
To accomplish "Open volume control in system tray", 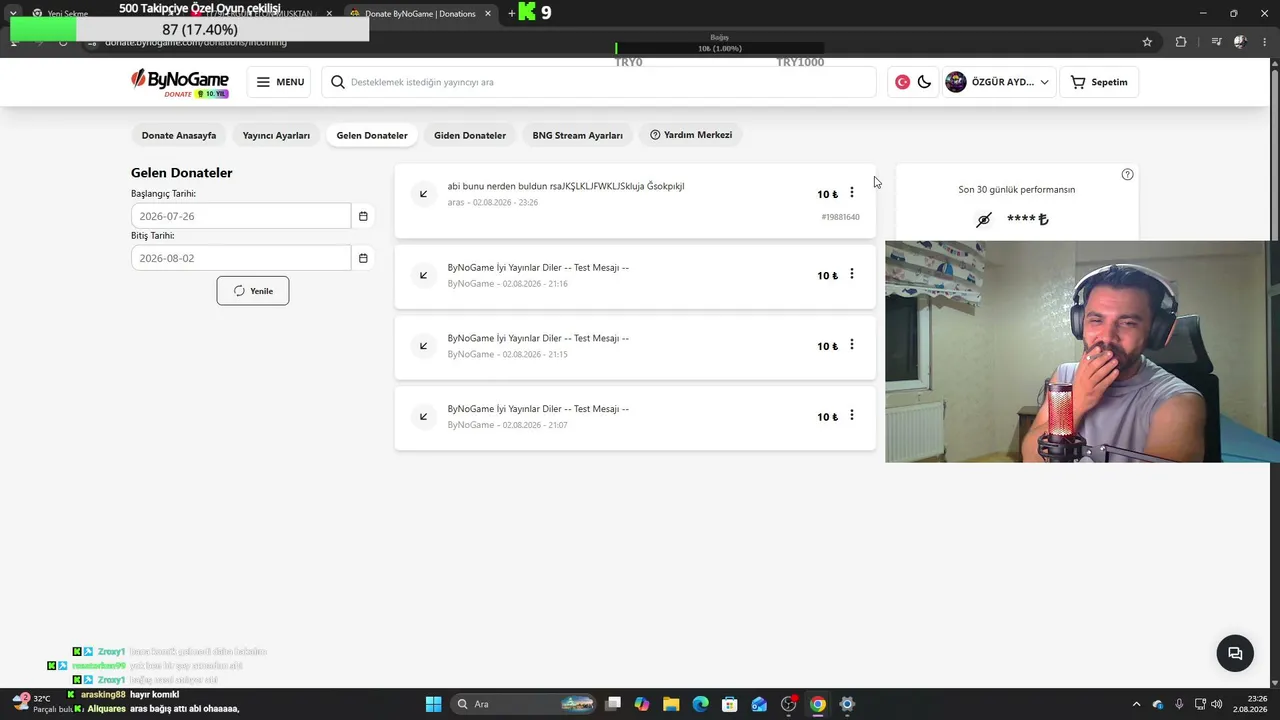I will [1218, 704].
